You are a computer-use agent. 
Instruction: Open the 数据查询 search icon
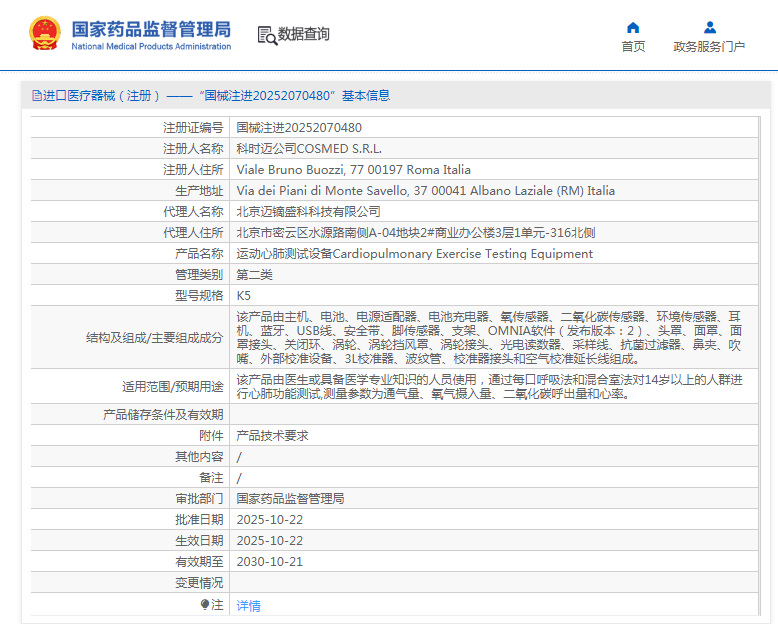(x=267, y=36)
